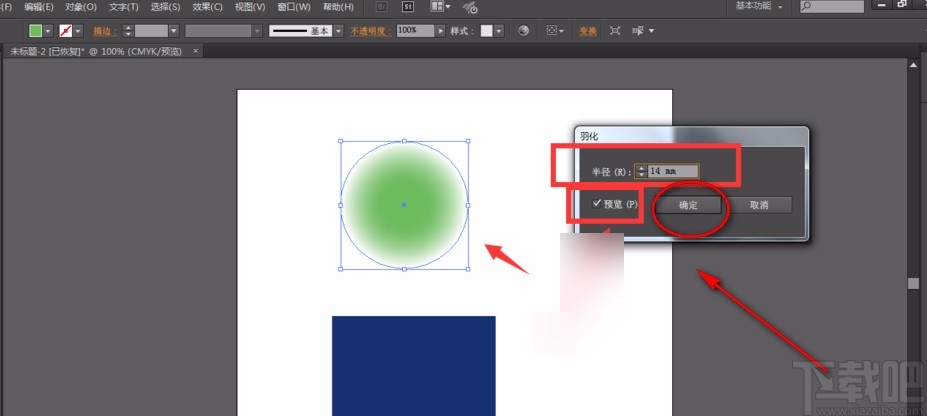This screenshot has width=927, height=416.
Task: Open the fill color dropdown arrow
Action: pyautogui.click(x=47, y=31)
